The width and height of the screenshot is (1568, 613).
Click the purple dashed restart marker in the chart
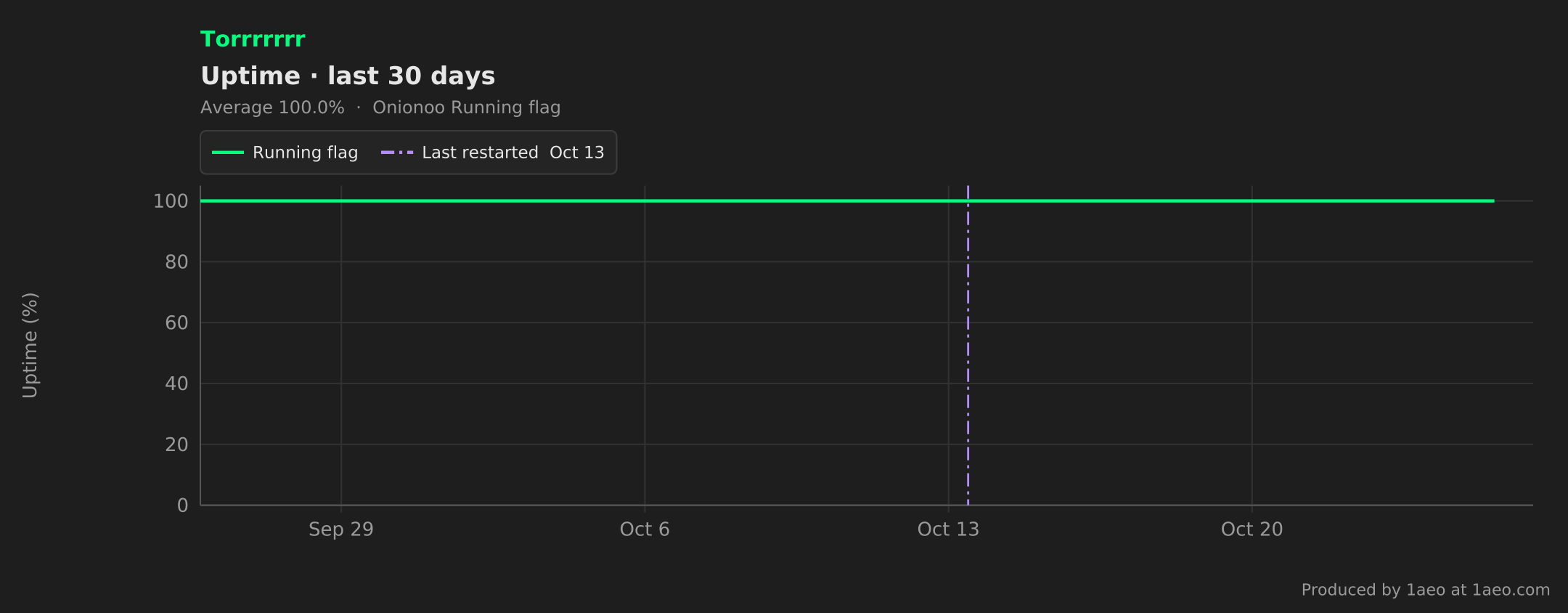click(968, 345)
